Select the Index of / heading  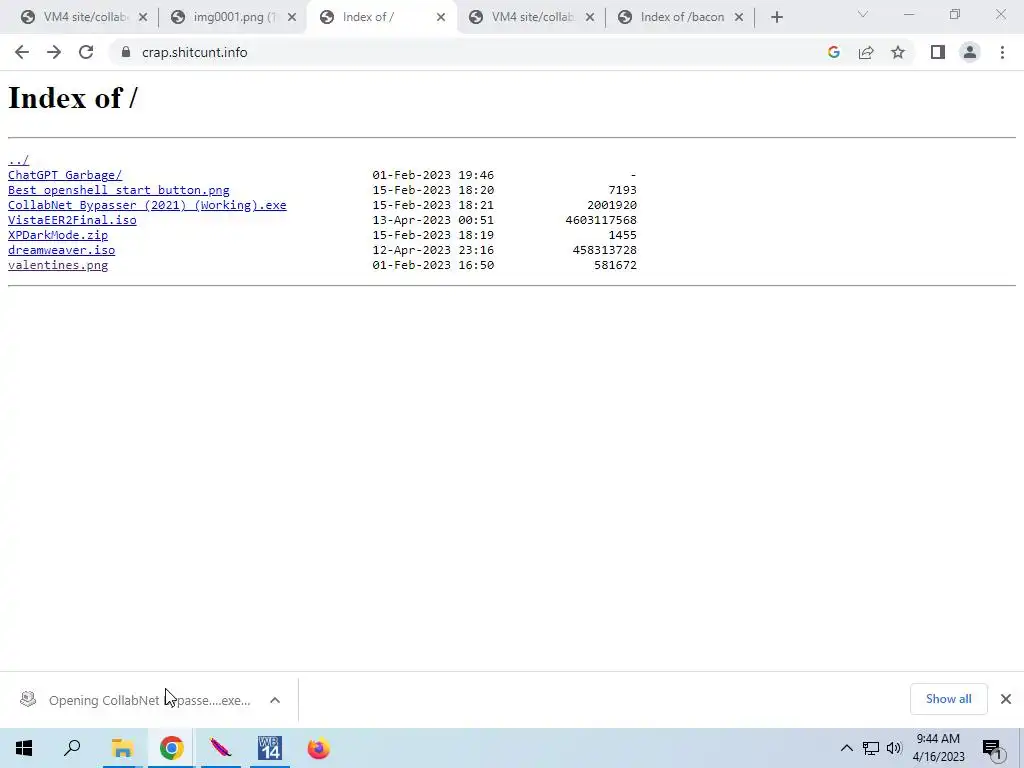pos(72,98)
